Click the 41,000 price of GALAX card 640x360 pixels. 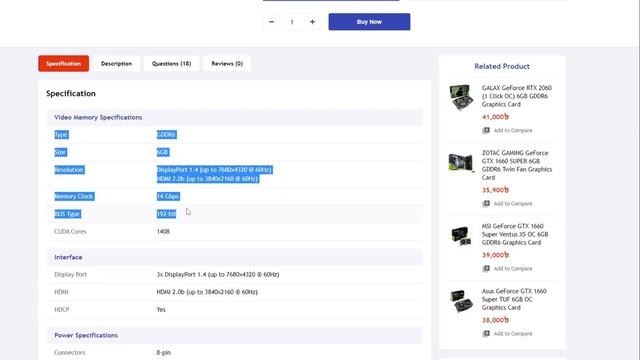click(495, 117)
